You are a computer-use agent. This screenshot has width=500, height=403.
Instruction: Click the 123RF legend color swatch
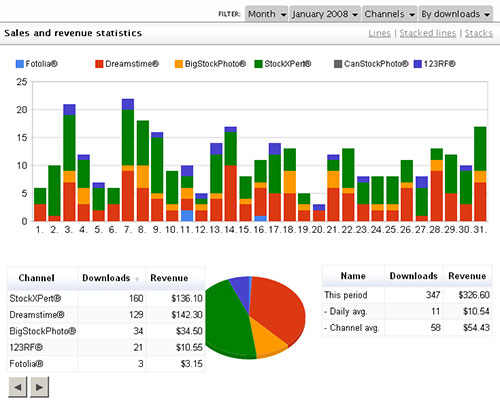click(x=418, y=64)
